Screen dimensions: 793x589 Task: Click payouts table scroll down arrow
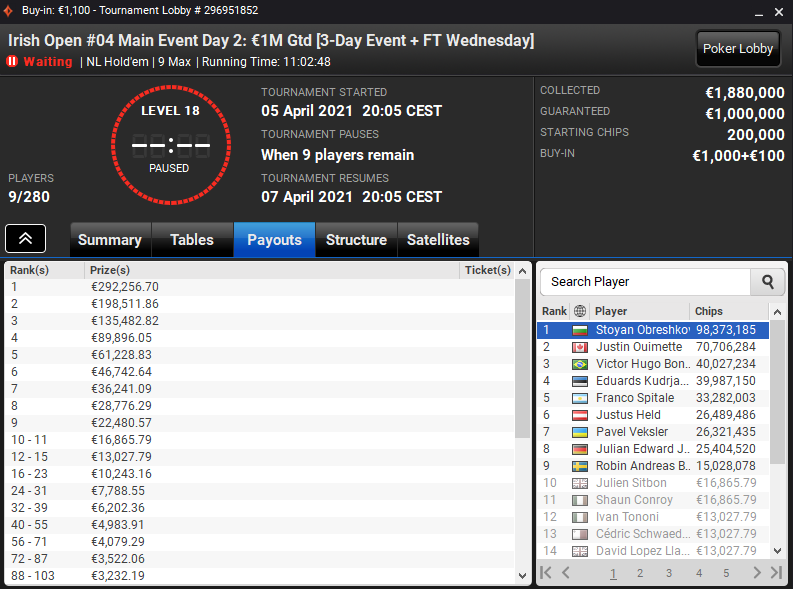522,576
